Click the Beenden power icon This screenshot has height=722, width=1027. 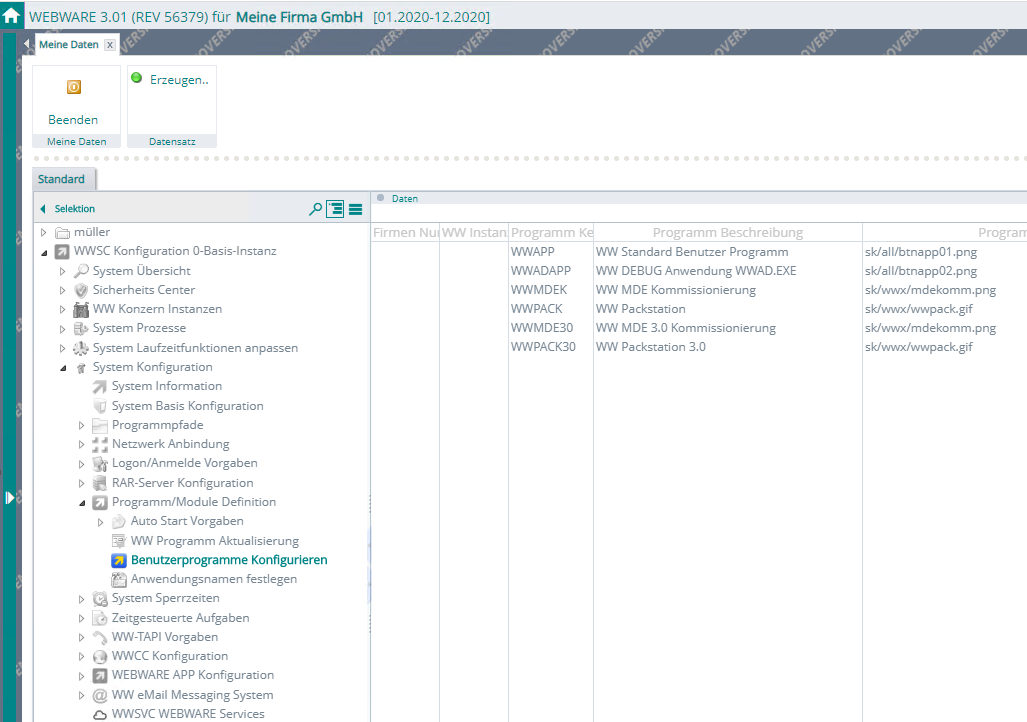click(x=73, y=88)
